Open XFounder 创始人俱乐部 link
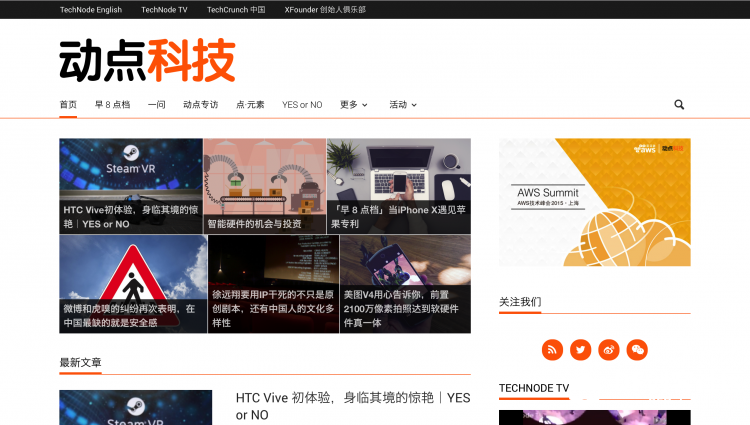This screenshot has height=425, width=750. 325,10
